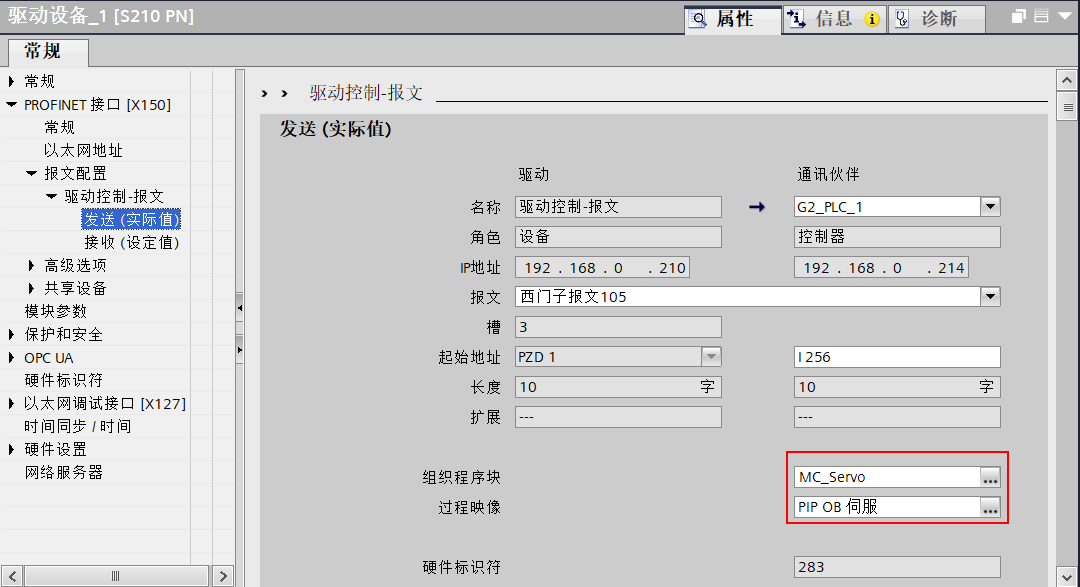Screen dimensions: 1080x587
Task: Open the 西门子报文105 telegram dropdown
Action: 991,296
